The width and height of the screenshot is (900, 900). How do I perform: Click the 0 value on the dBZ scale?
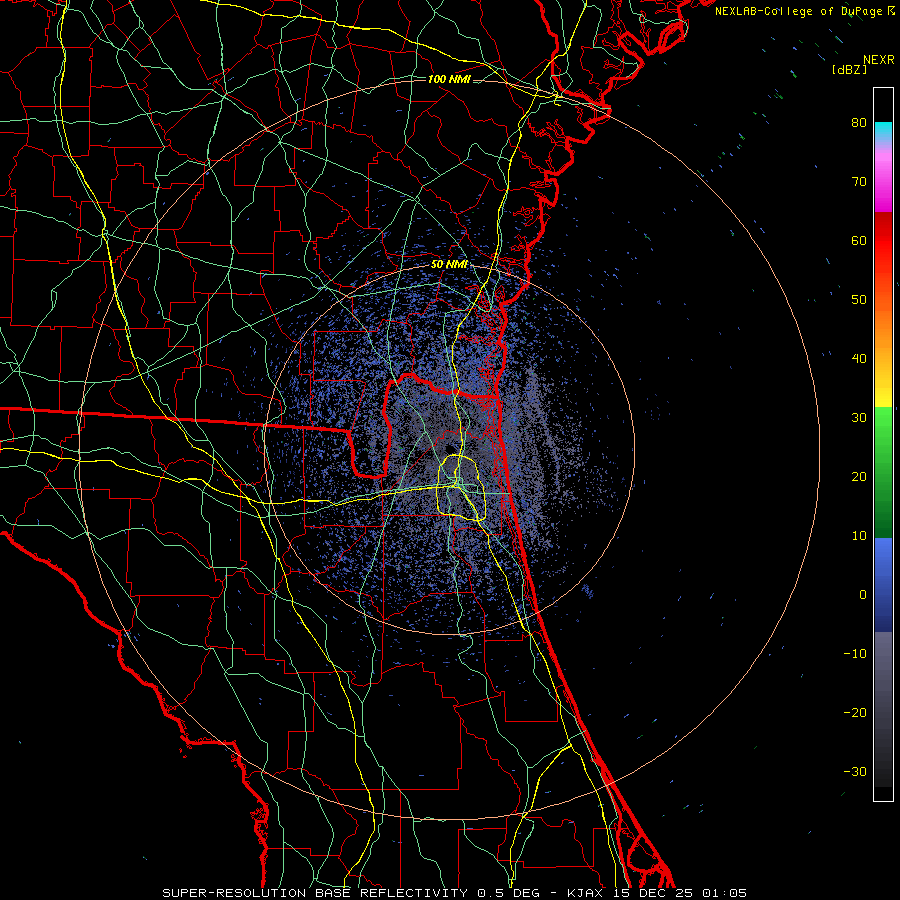click(x=863, y=595)
